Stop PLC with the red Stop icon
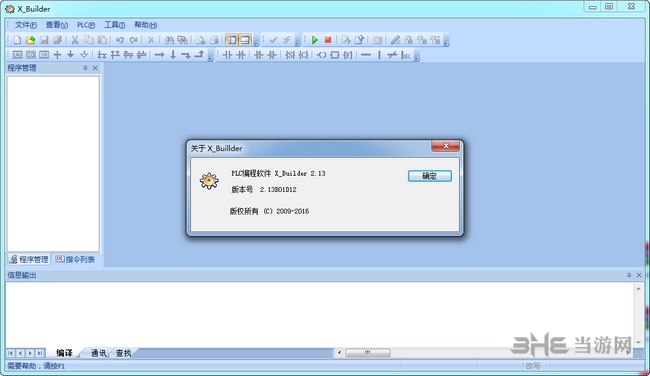This screenshot has width=650, height=376. (x=328, y=40)
